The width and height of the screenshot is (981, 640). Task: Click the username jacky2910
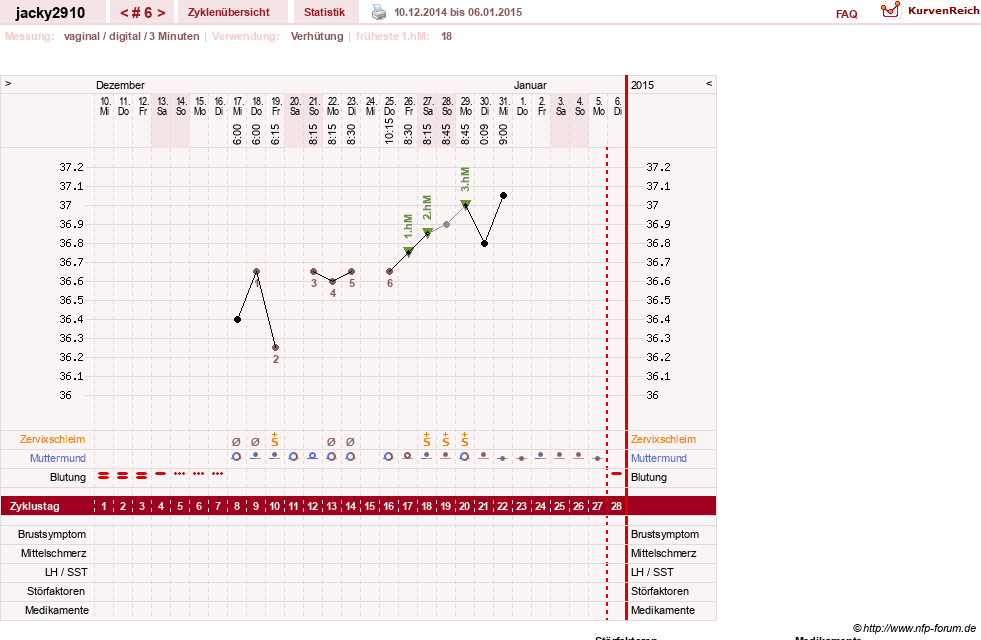[x=50, y=13]
